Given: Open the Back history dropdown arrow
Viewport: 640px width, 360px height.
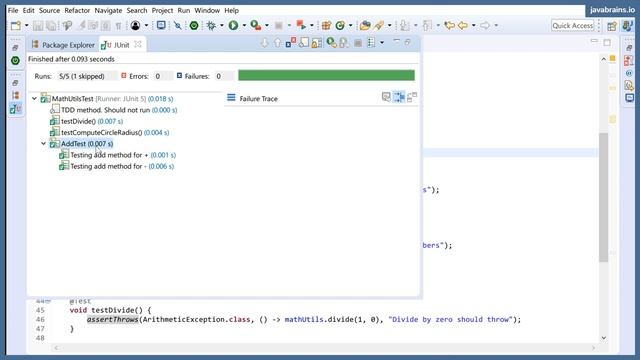Looking at the screenshot, I should click(473, 25).
